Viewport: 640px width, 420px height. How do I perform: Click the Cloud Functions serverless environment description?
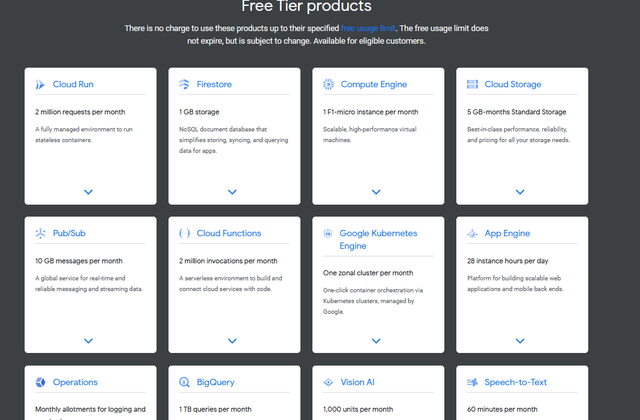(x=231, y=284)
